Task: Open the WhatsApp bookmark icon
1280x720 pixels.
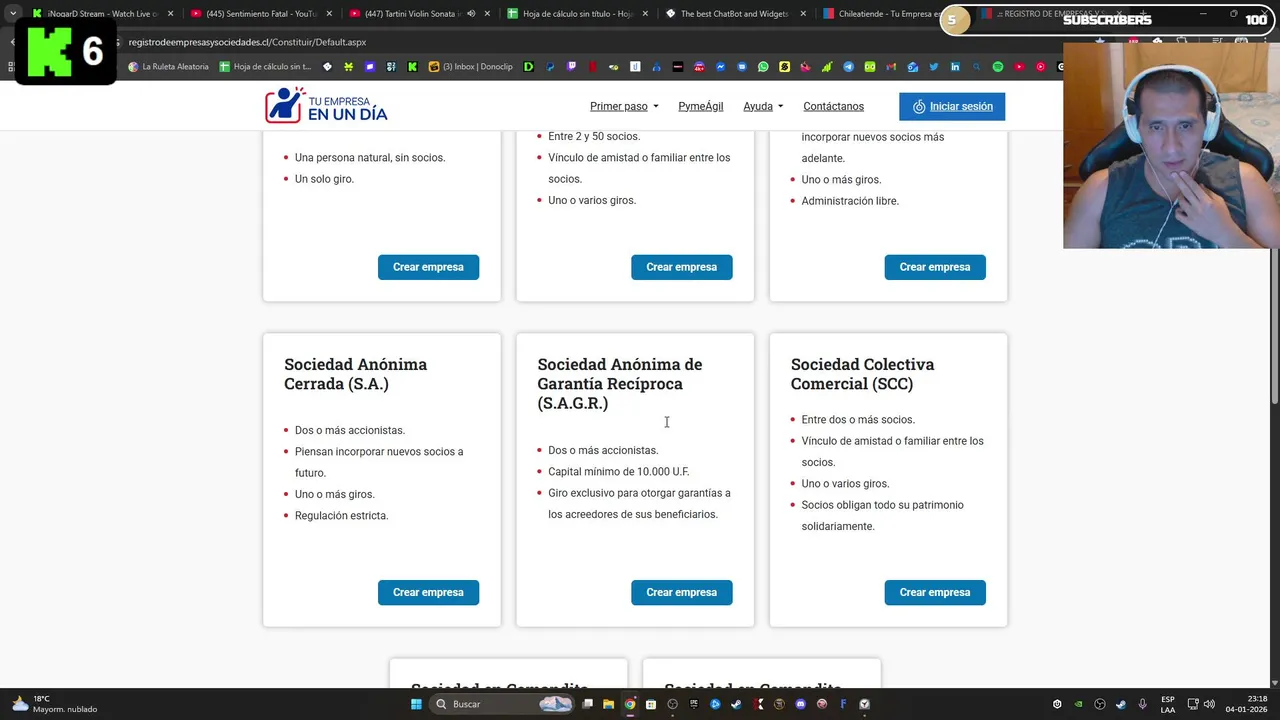Action: click(x=763, y=67)
